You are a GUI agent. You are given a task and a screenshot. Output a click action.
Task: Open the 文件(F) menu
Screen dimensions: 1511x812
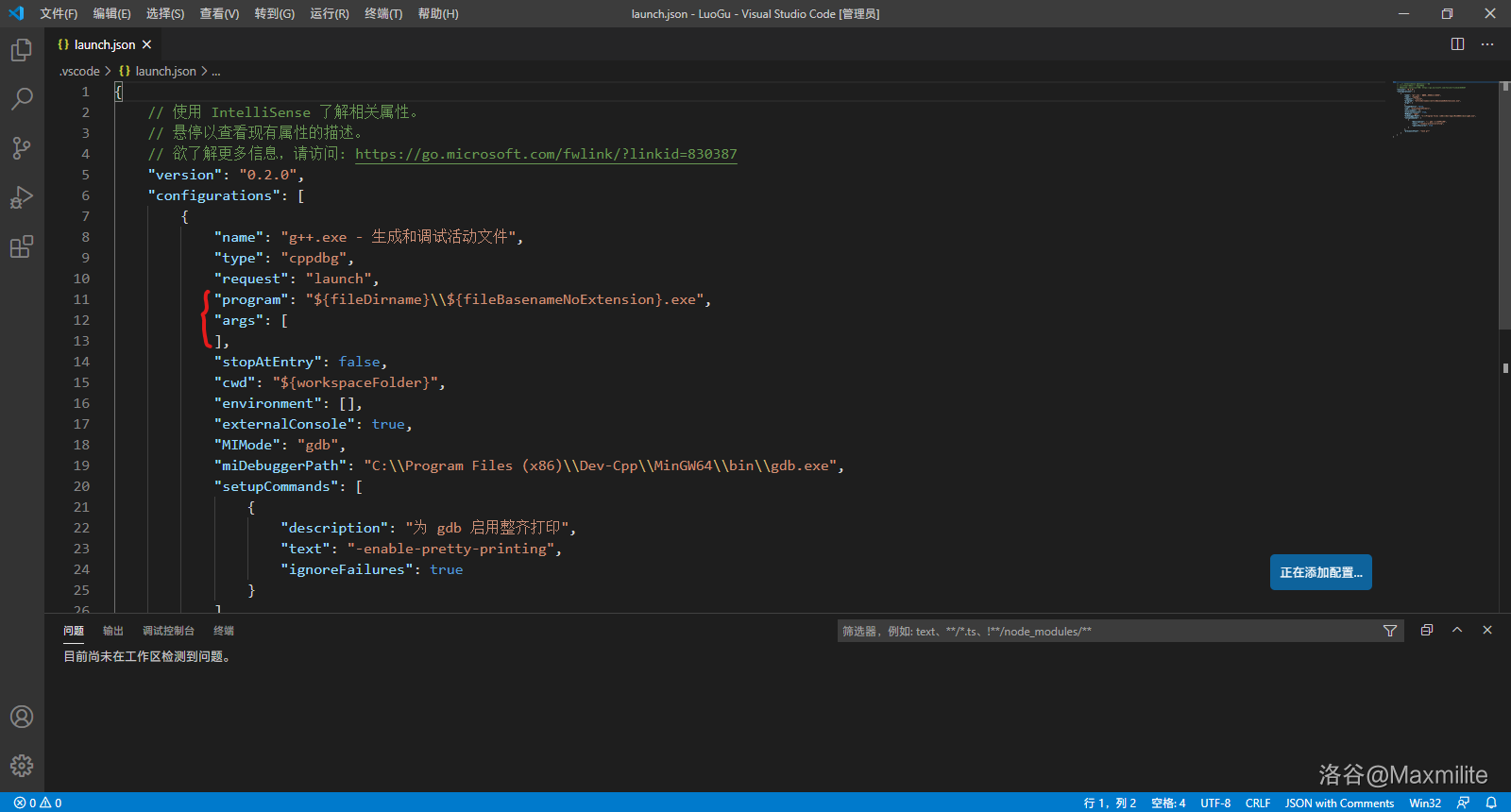tap(59, 13)
